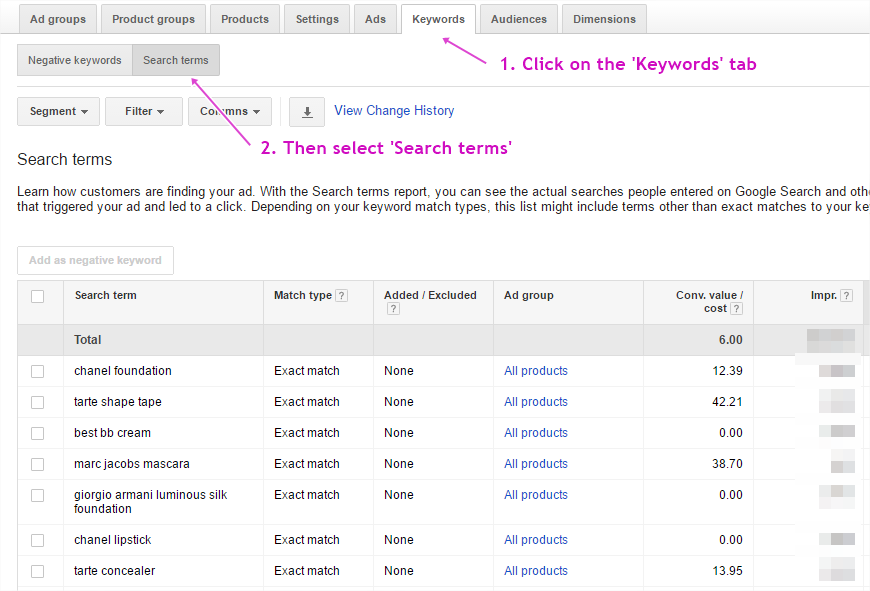The image size is (870, 591).
Task: Open the Dimensions tab
Action: [604, 19]
